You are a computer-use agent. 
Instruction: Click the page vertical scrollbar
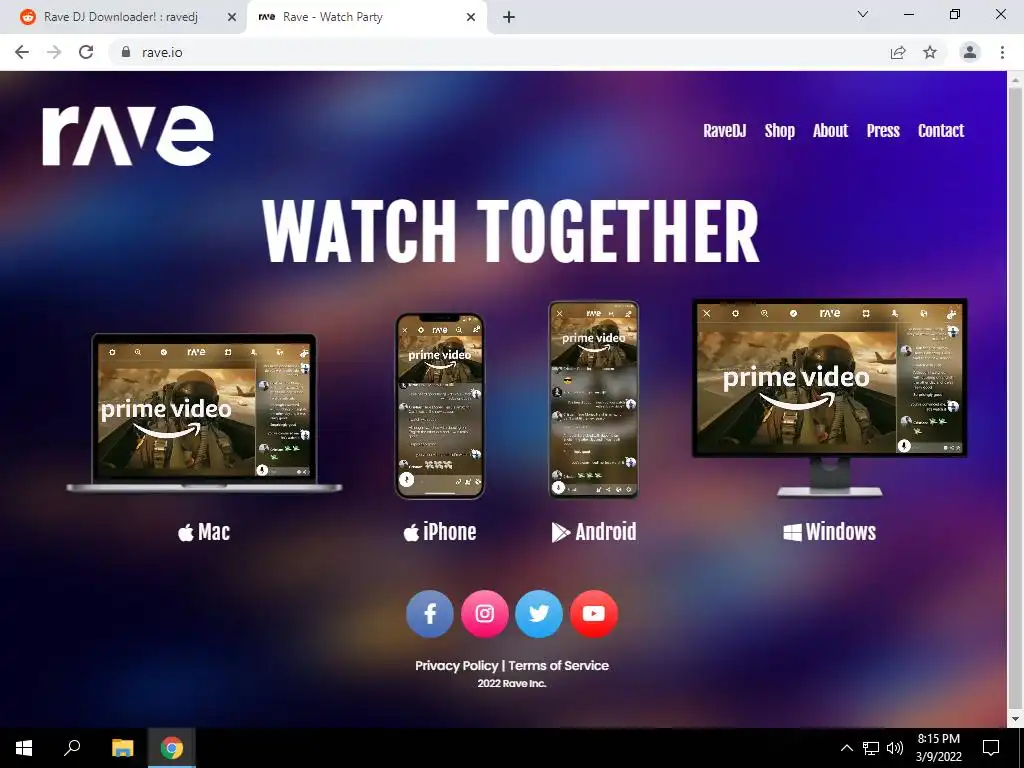(1015, 398)
